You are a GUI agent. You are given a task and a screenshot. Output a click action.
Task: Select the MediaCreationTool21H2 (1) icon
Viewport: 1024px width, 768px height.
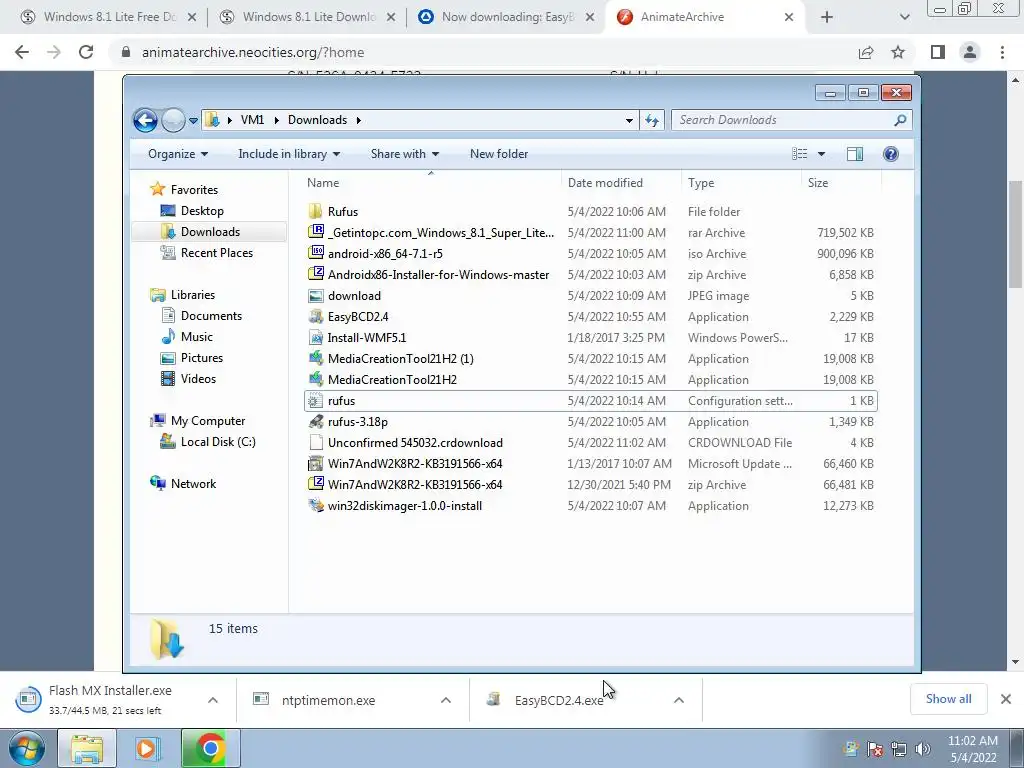click(315, 359)
